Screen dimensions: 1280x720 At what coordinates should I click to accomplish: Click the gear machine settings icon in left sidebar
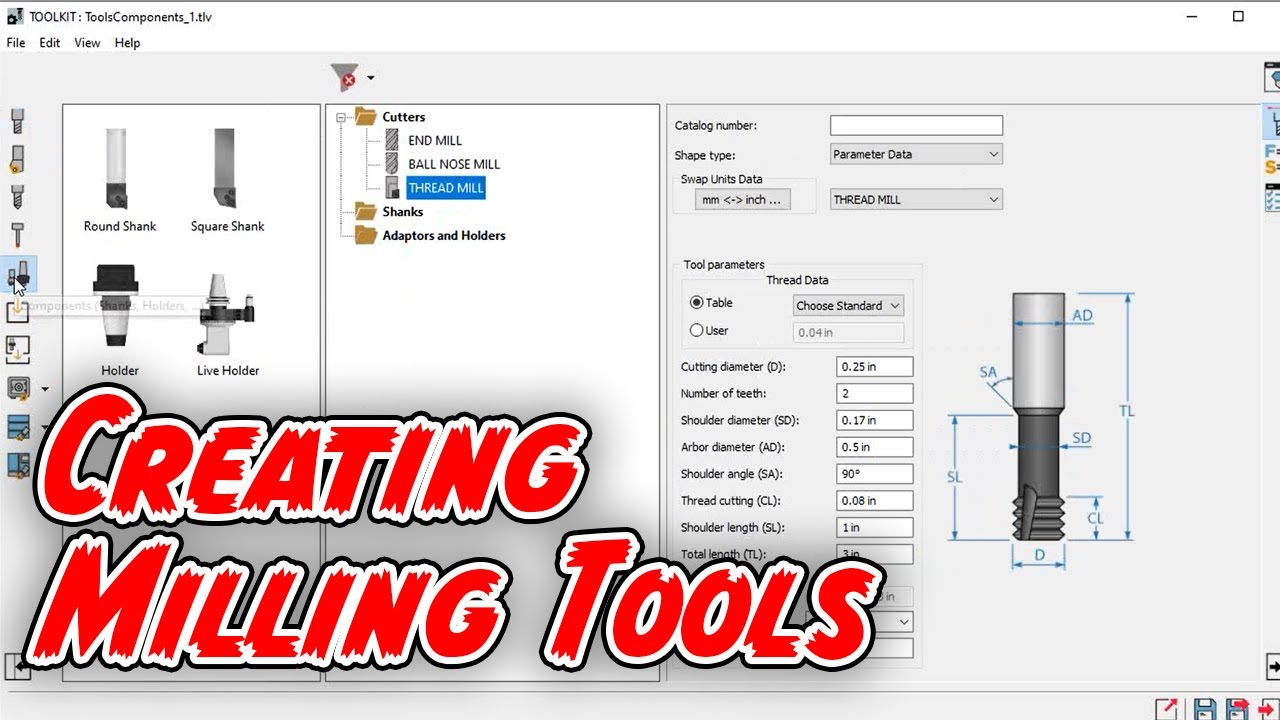point(18,388)
